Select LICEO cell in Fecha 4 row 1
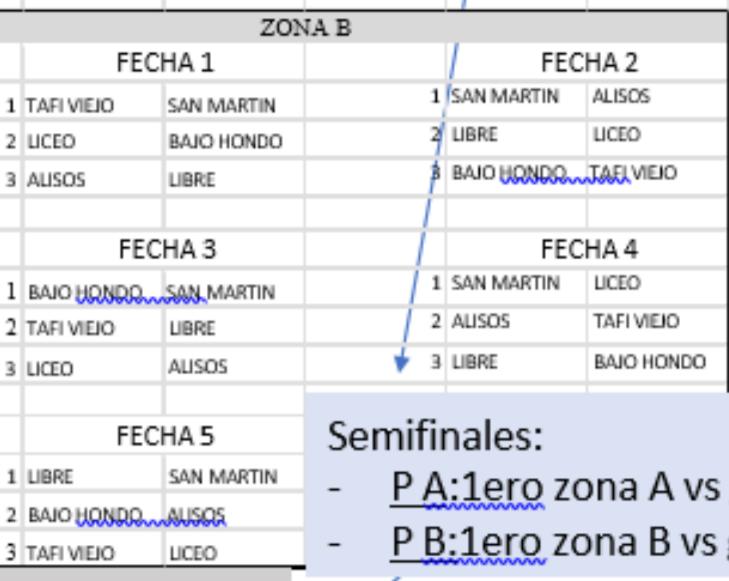729x581 pixels. (x=617, y=283)
